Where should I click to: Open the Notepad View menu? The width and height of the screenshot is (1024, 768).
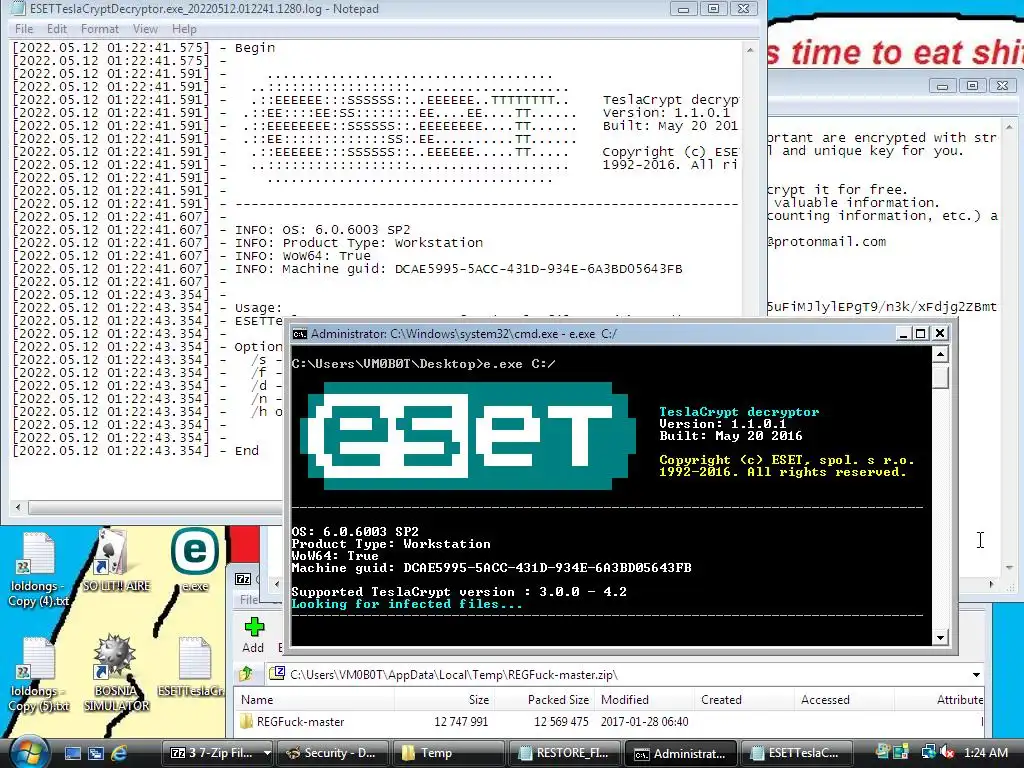pyautogui.click(x=145, y=29)
